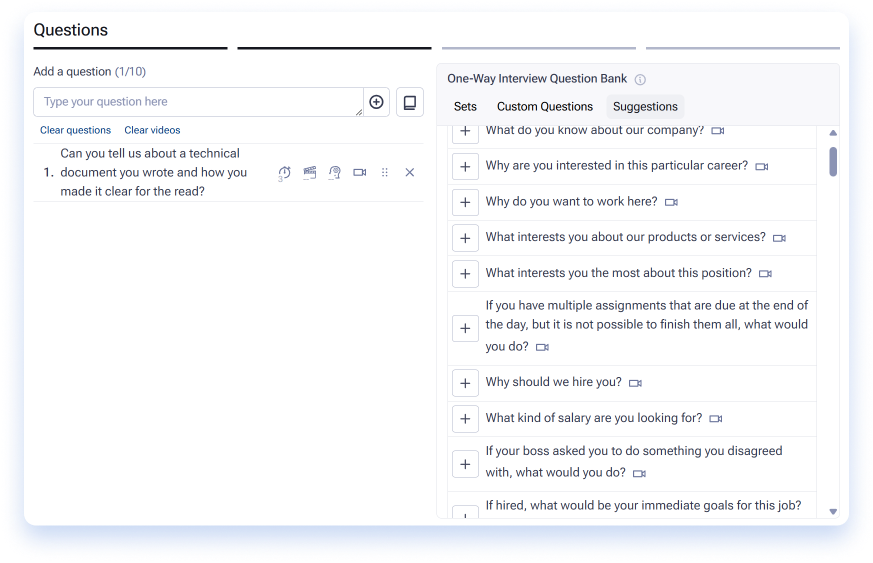Click video icon beside "products or services?" question

coord(779,238)
